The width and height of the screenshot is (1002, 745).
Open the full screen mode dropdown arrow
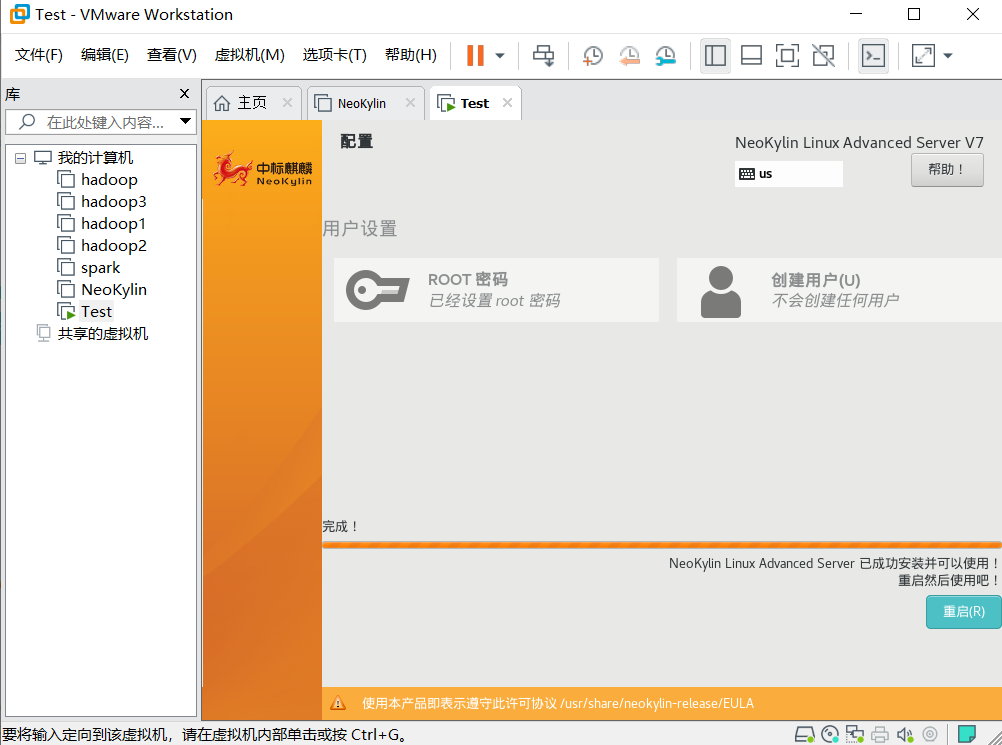point(948,55)
